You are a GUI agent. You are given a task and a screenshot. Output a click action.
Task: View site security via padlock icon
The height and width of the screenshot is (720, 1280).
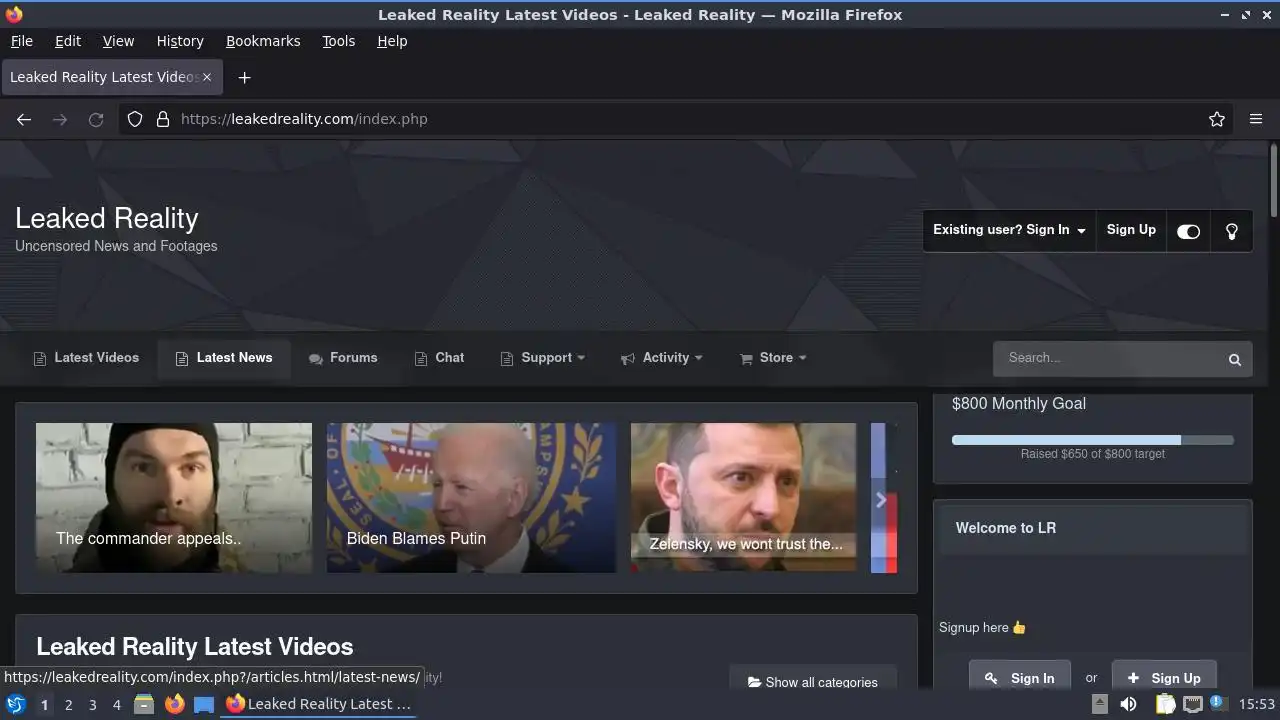coord(163,119)
